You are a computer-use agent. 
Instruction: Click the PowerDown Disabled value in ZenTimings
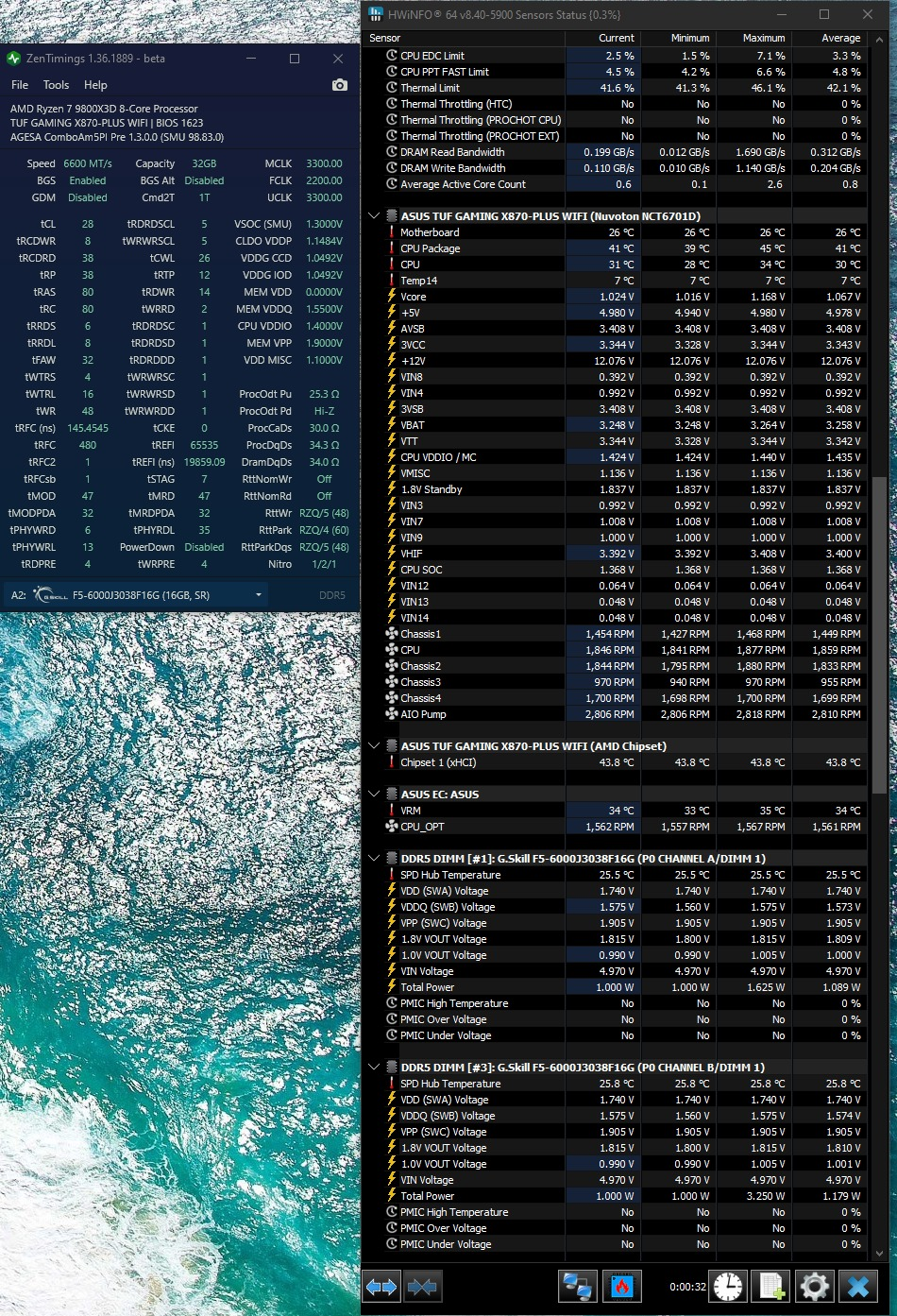[x=204, y=547]
